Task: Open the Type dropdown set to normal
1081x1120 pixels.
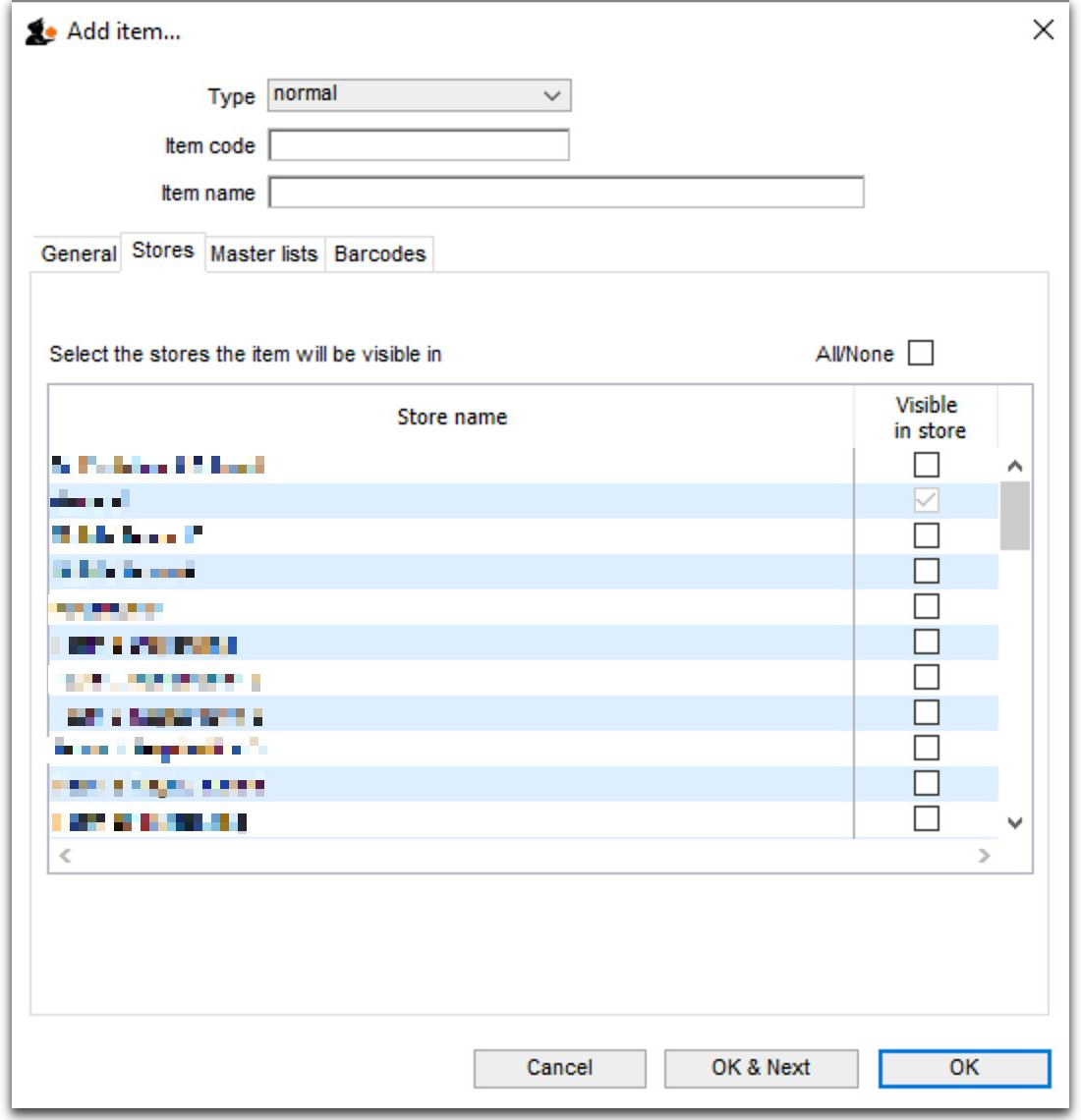Action: [419, 95]
